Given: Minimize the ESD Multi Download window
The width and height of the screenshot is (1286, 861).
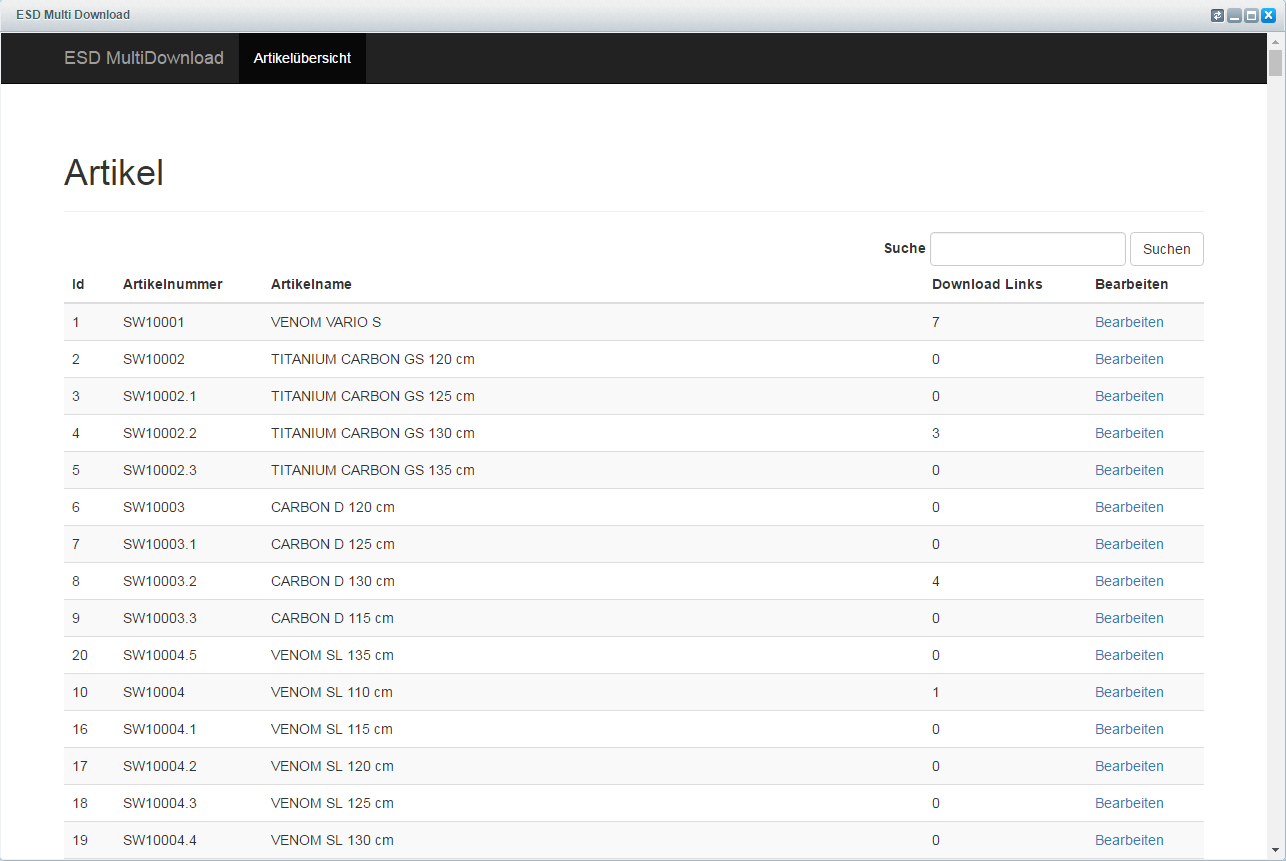Looking at the screenshot, I should tap(1234, 15).
